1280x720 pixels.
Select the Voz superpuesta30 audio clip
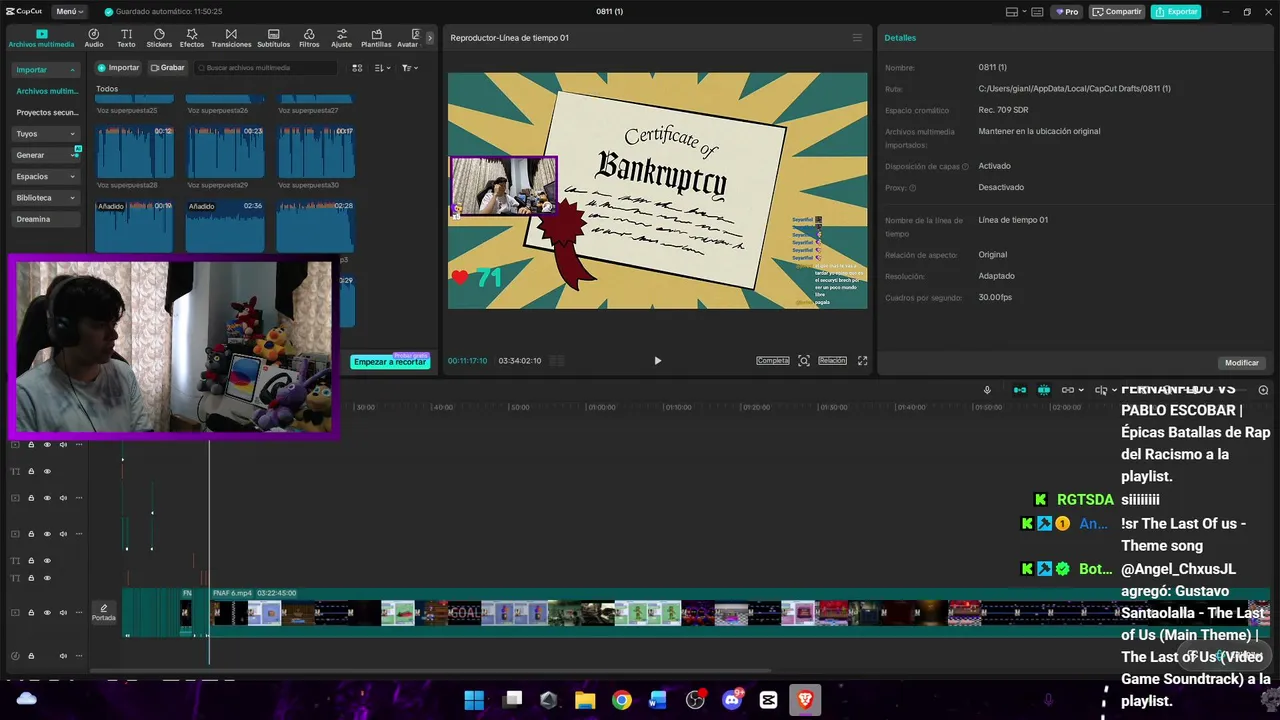[315, 152]
